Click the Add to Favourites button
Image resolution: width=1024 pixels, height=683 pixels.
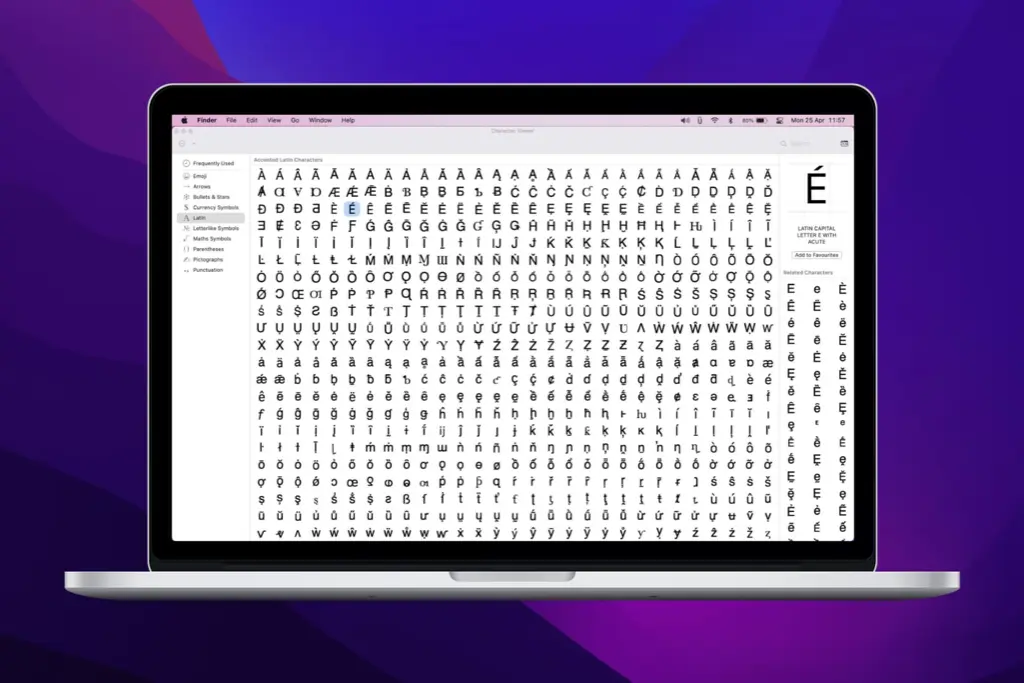(816, 255)
